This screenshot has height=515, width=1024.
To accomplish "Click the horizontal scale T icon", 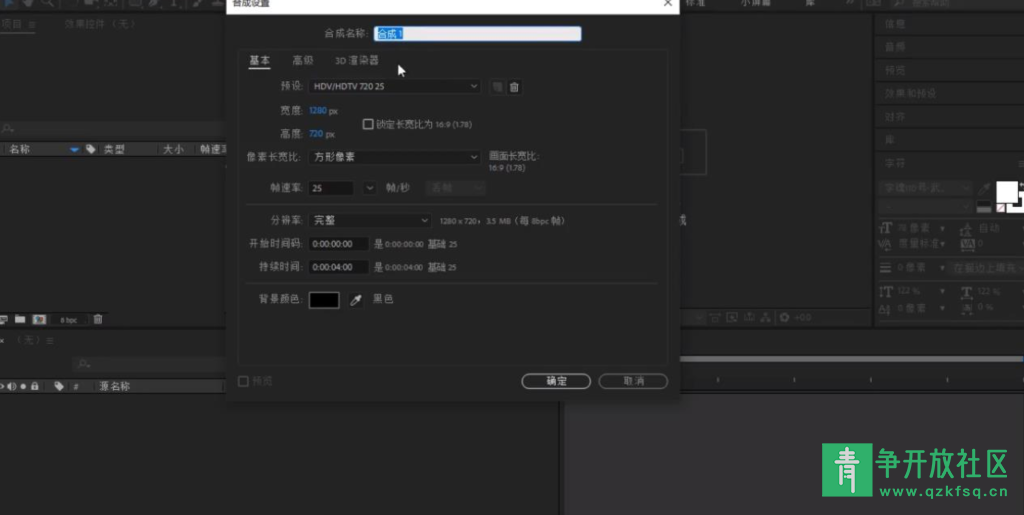I will [x=967, y=292].
